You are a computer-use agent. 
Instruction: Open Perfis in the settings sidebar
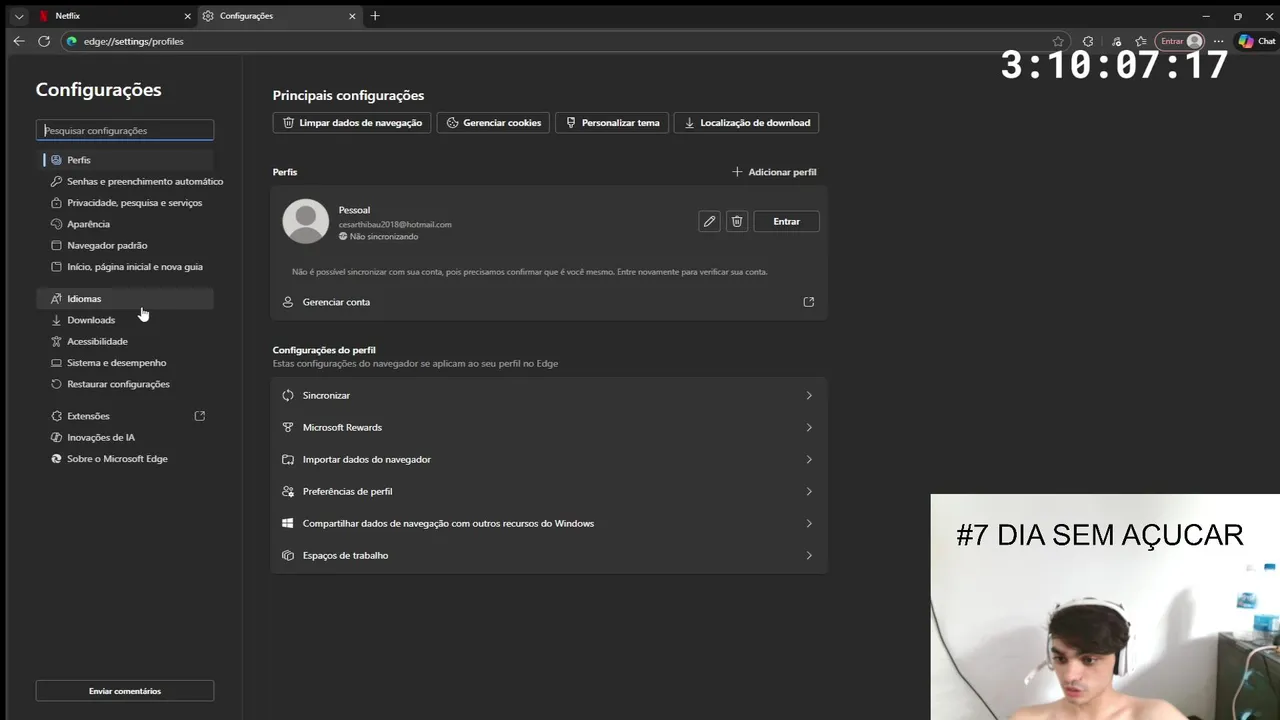coord(125,160)
